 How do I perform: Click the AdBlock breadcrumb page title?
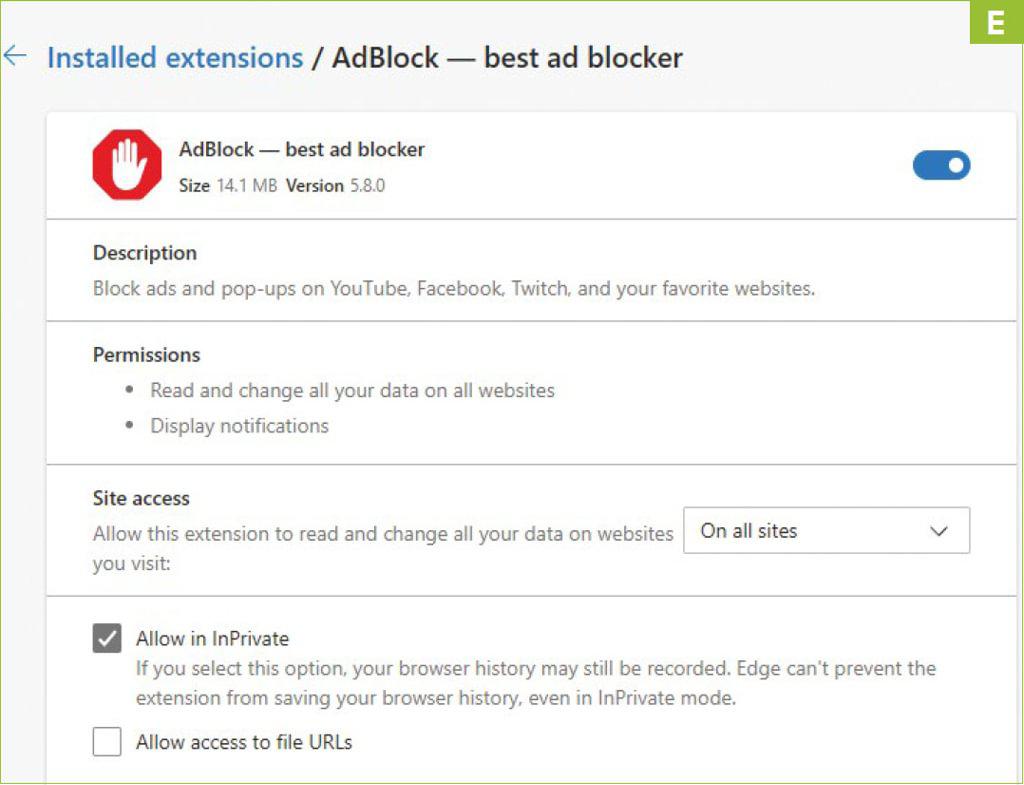(507, 57)
